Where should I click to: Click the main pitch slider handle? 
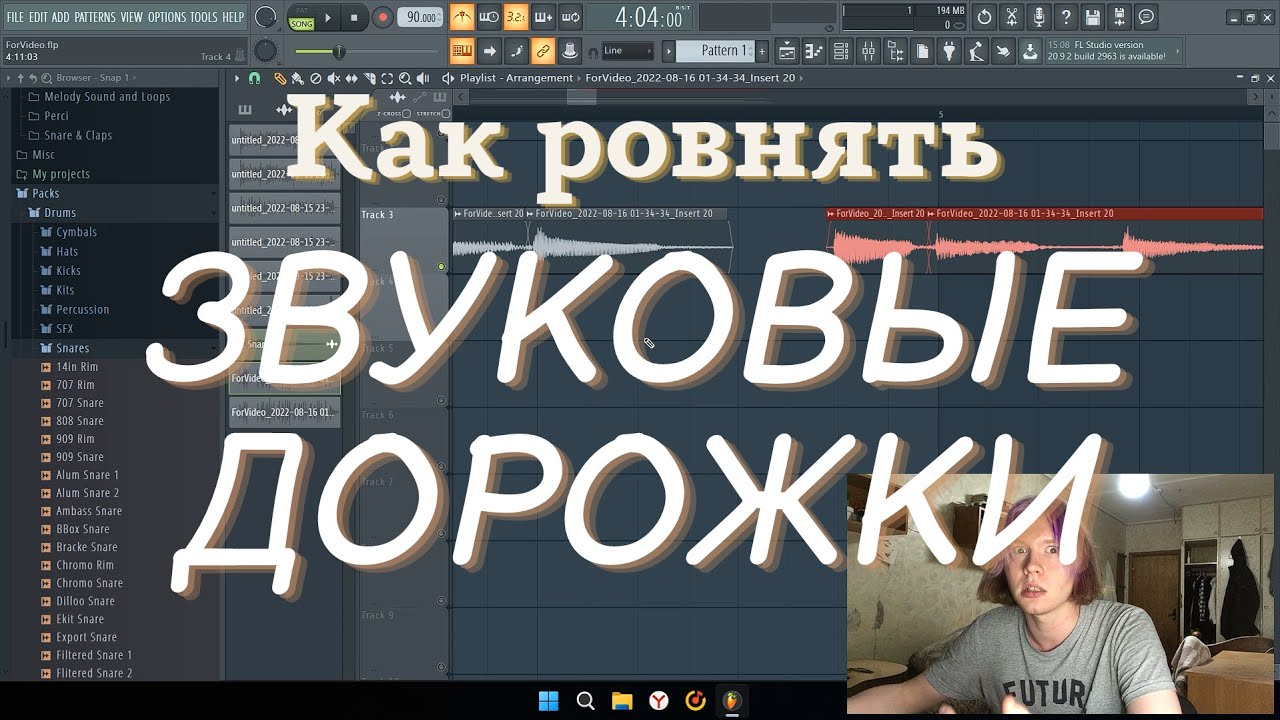[x=338, y=51]
